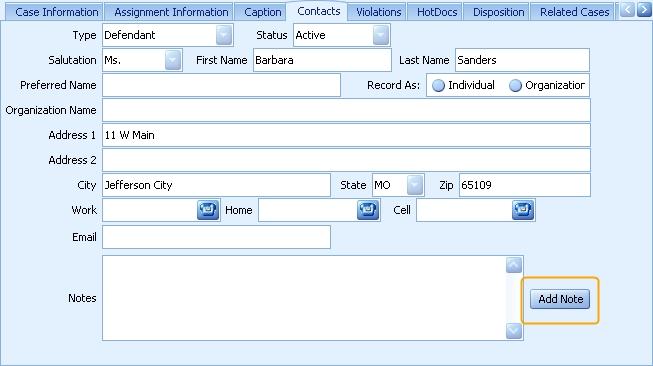
Task: Open the Salutation dropdown
Action: [173, 60]
